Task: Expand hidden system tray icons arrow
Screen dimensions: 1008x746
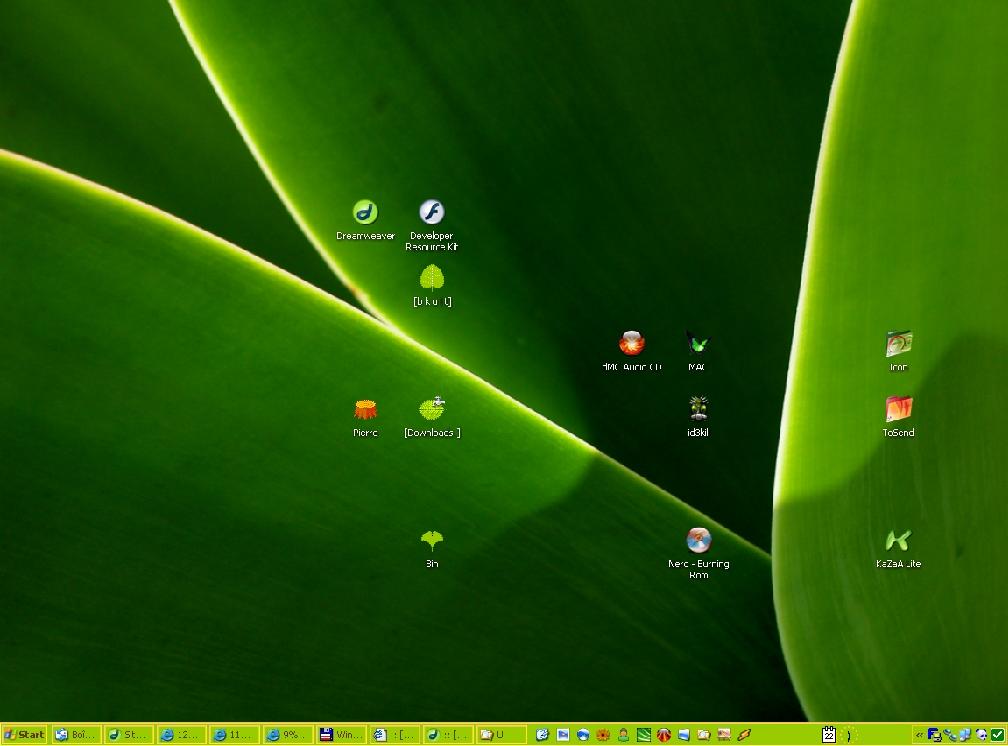Action: (919, 734)
